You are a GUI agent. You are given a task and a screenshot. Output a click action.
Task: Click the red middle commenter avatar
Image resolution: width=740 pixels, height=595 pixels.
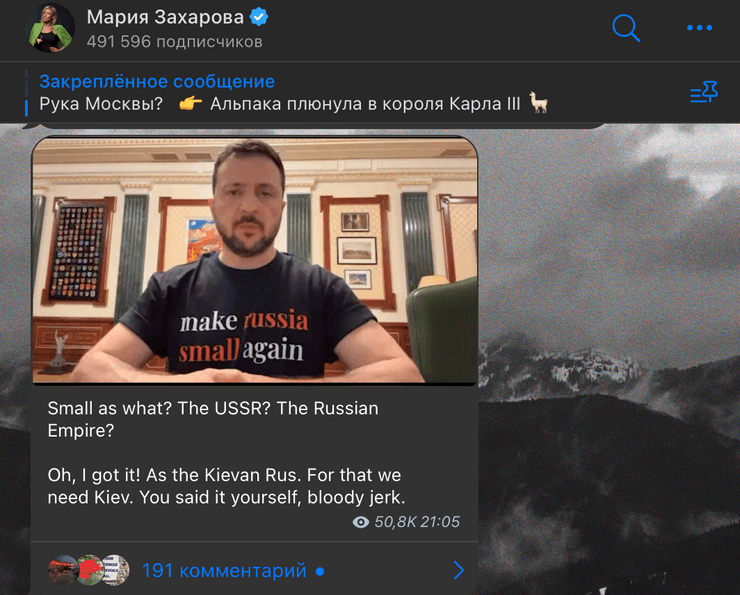tap(90, 570)
